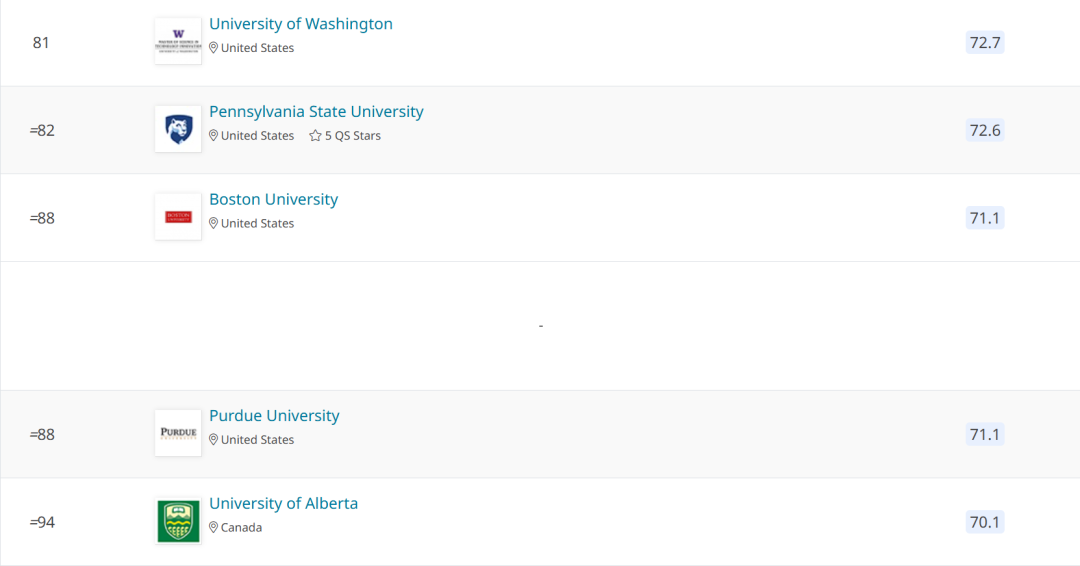Open the Pennsylvania State University link
The width and height of the screenshot is (1080, 566).
316,112
